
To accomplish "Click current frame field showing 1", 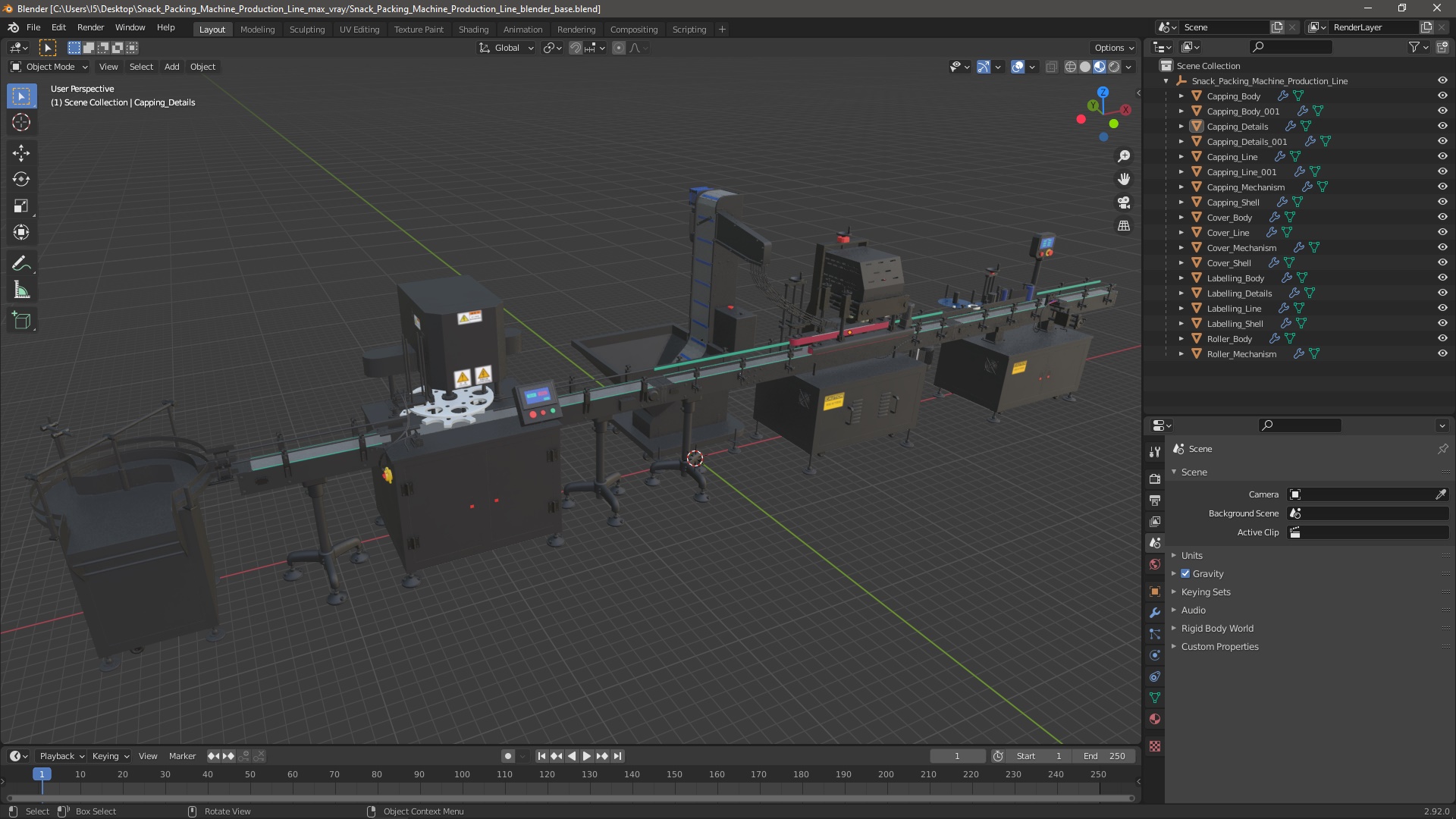I will coord(958,756).
